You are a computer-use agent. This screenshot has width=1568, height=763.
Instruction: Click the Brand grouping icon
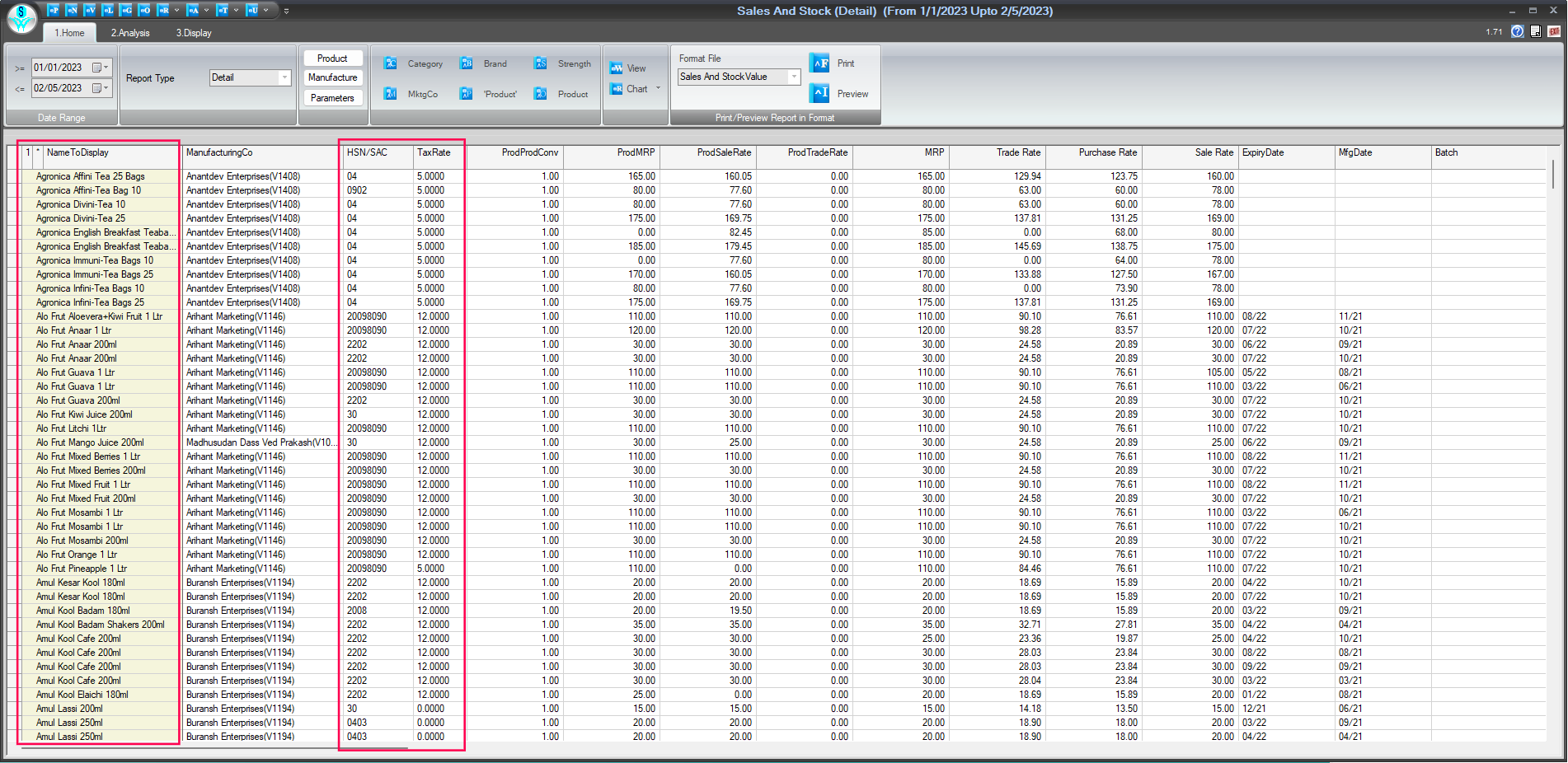(466, 63)
